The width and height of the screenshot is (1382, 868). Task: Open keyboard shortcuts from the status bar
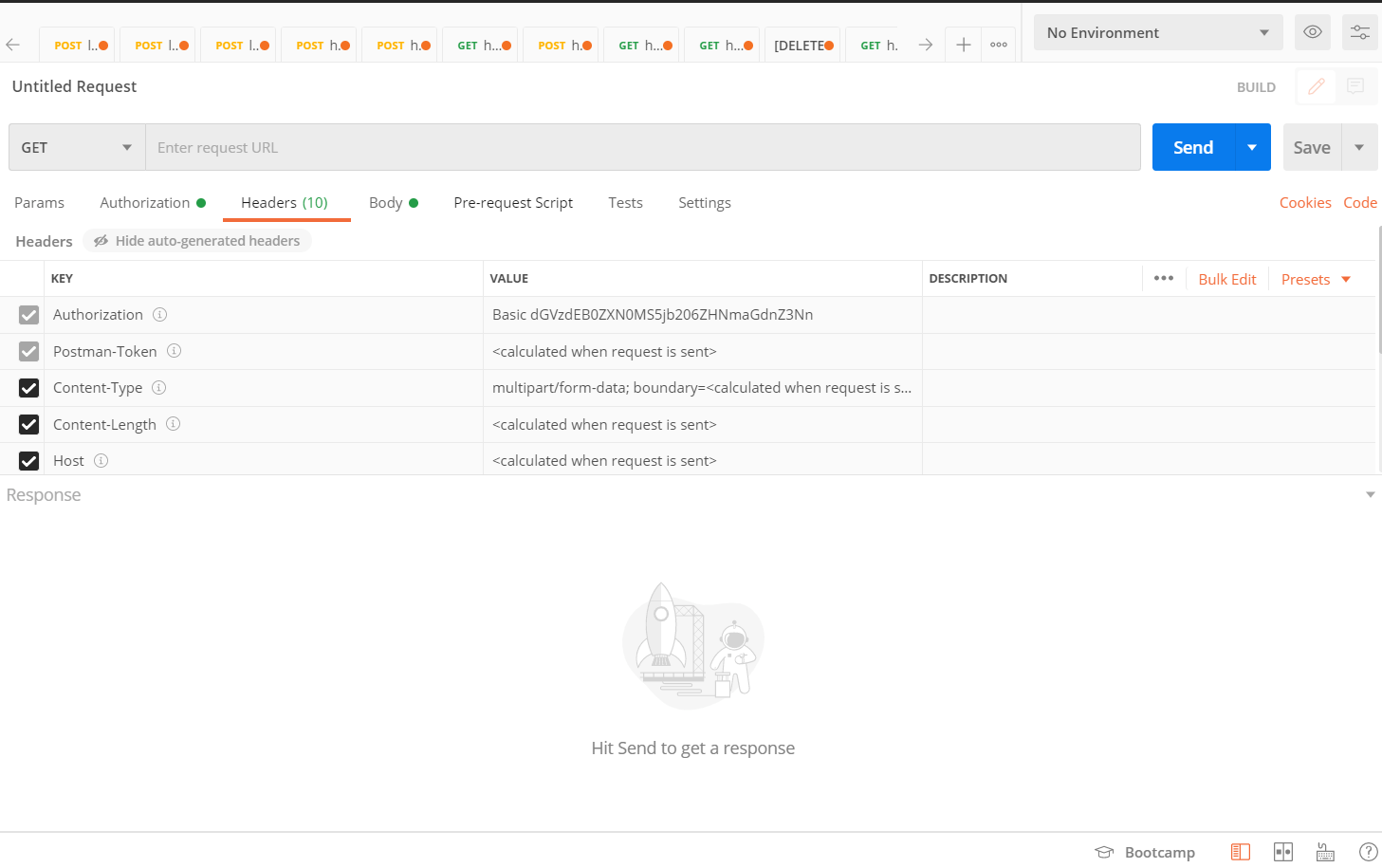[x=1325, y=851]
